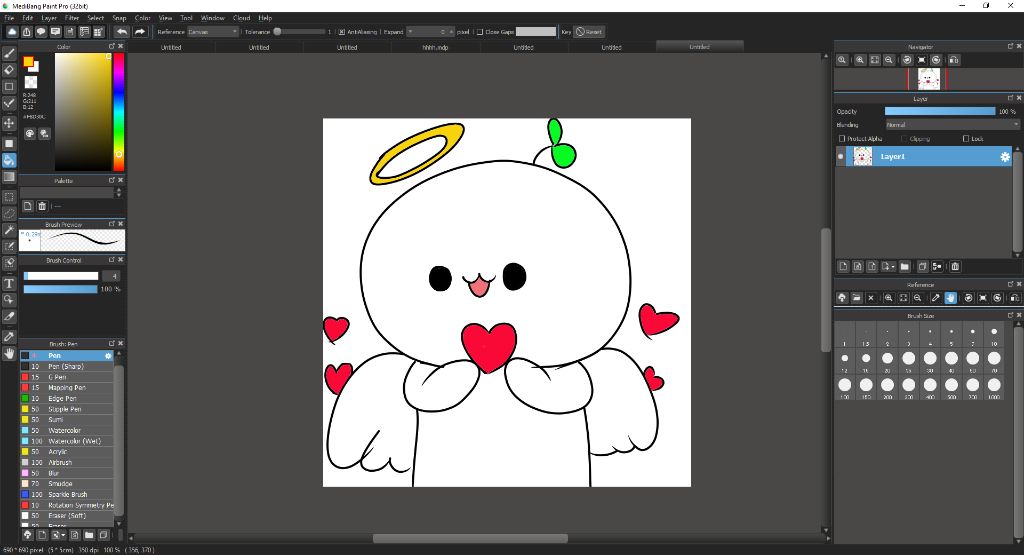The image size is (1024, 555).
Task: Open the Cloud menu
Action: 242,18
